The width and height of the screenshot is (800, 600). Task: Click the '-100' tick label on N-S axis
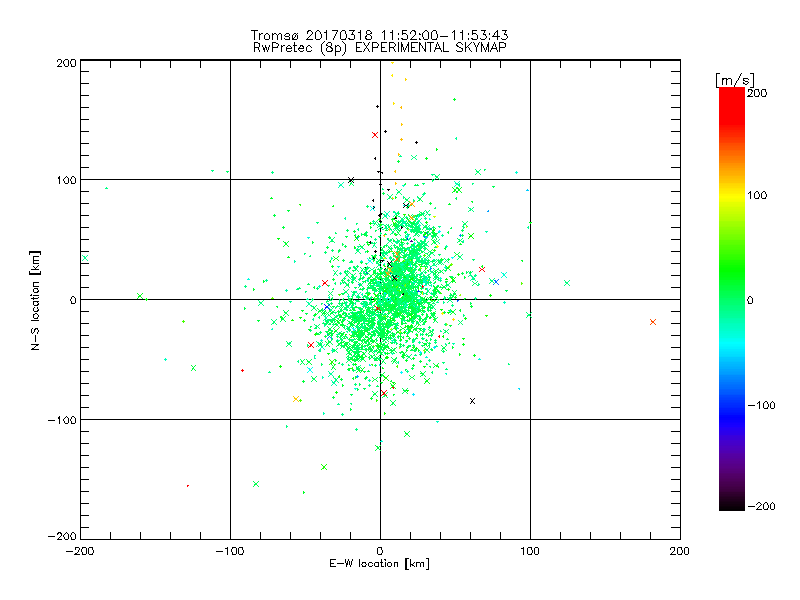coord(62,420)
